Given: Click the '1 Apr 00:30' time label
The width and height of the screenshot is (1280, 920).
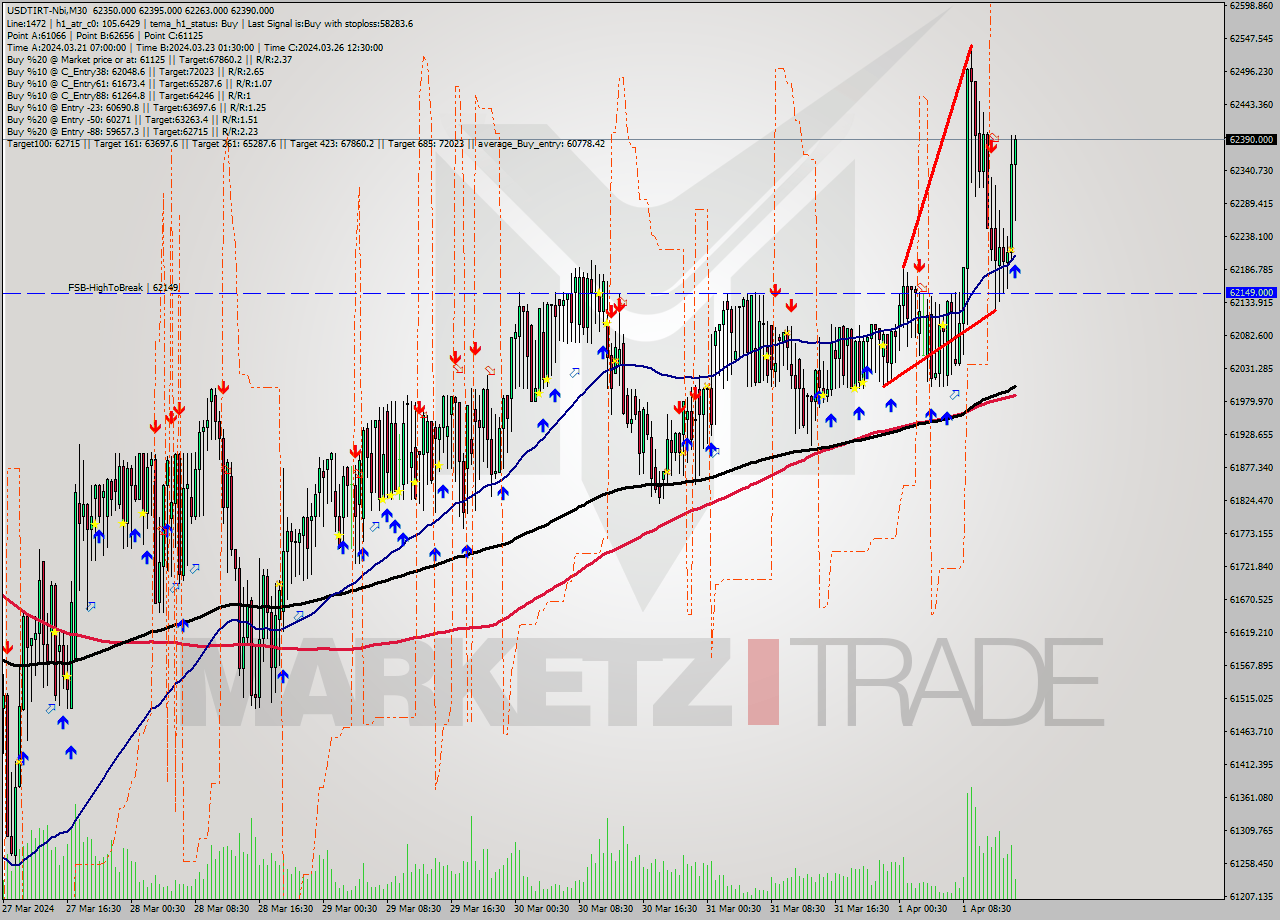Looking at the screenshot, I should pos(923,909).
